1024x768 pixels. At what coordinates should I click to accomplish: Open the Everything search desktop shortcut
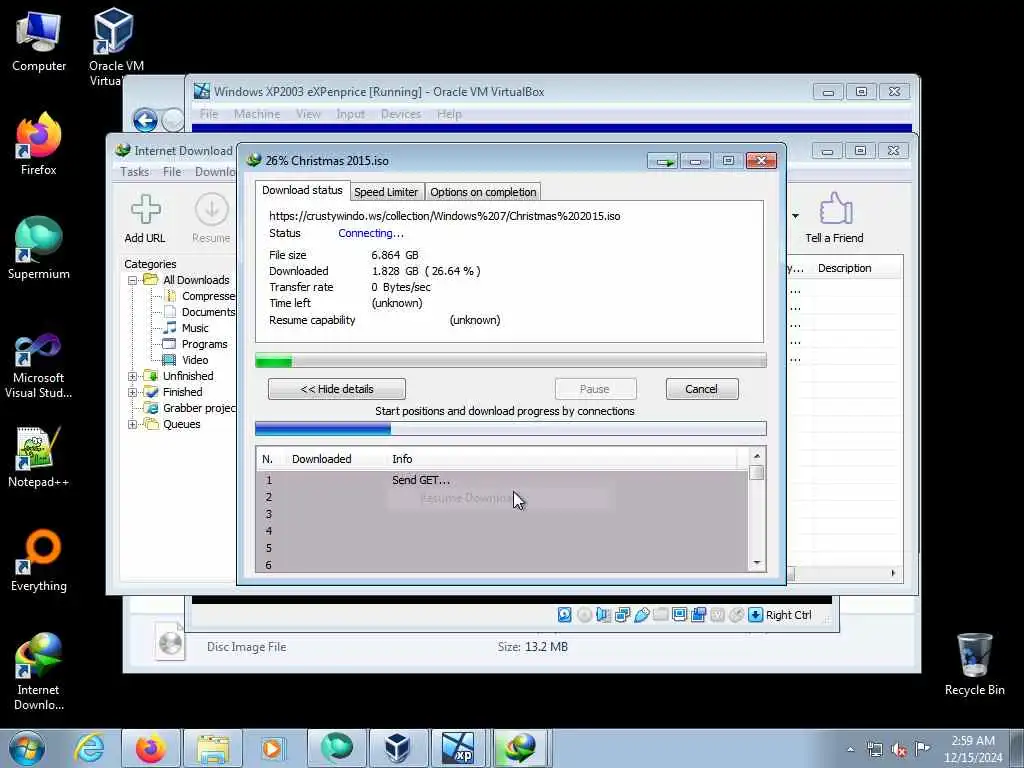pyautogui.click(x=39, y=560)
